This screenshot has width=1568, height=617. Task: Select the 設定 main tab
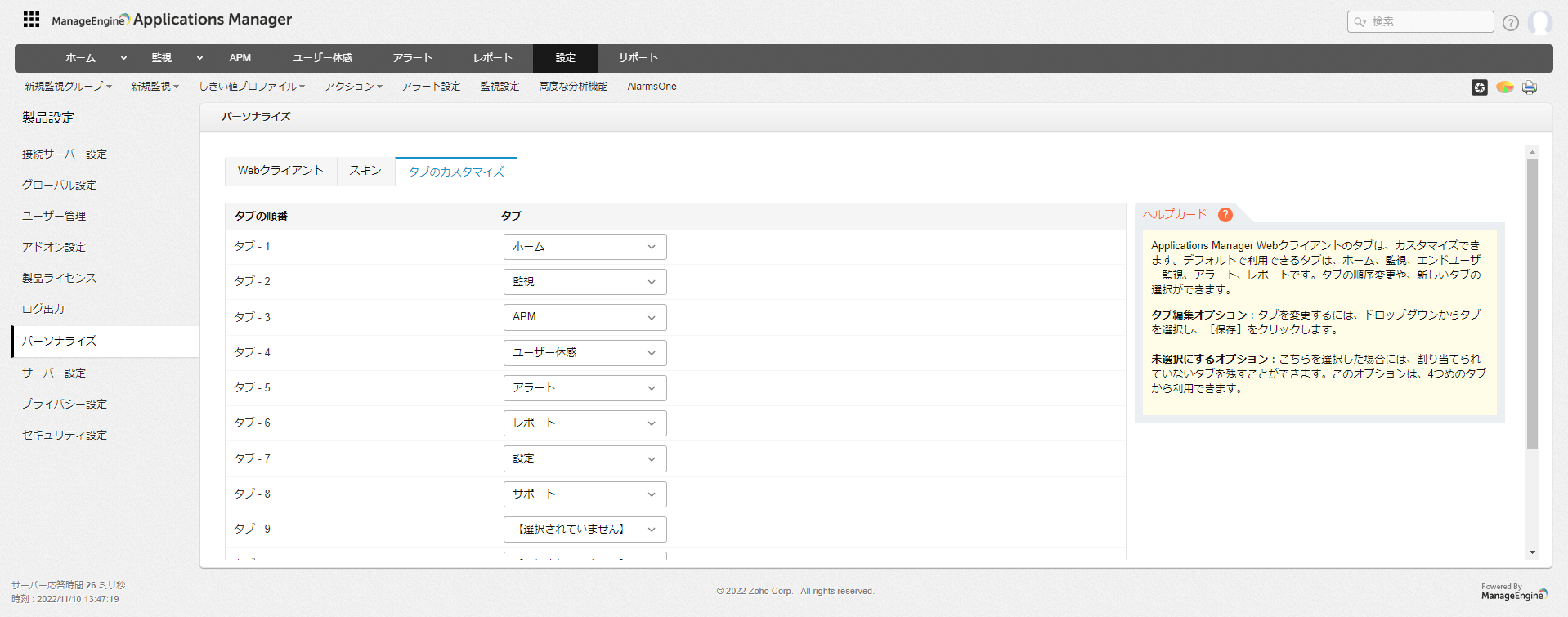[x=566, y=58]
